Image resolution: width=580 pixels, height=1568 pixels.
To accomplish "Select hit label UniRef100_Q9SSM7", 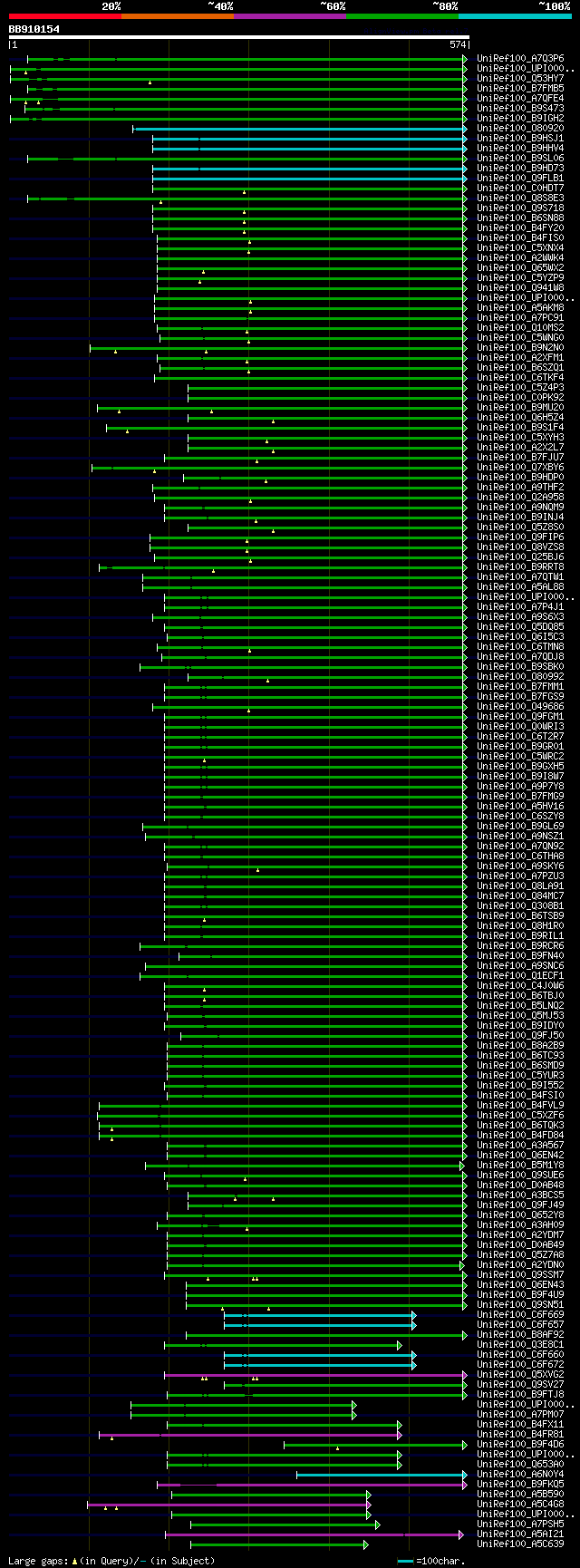I will point(520,1274).
